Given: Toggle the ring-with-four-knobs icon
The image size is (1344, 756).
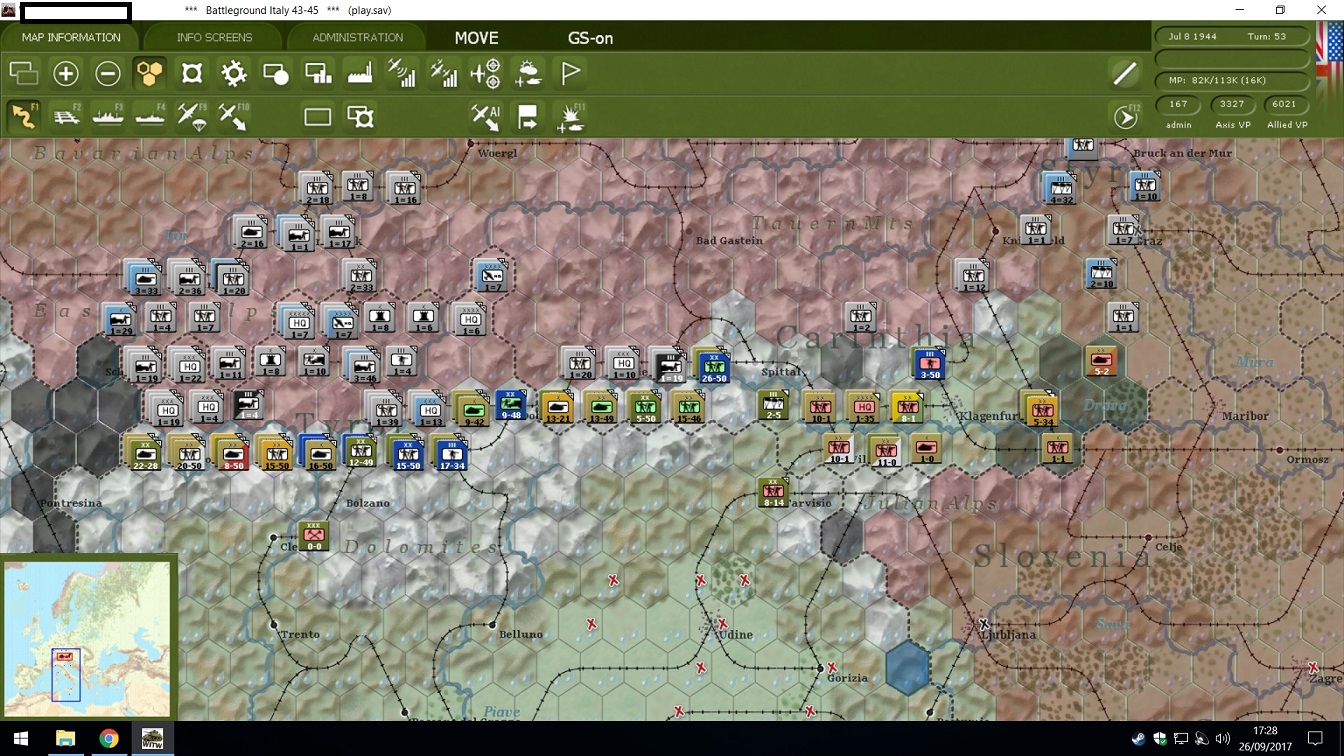Looking at the screenshot, I should click(192, 73).
